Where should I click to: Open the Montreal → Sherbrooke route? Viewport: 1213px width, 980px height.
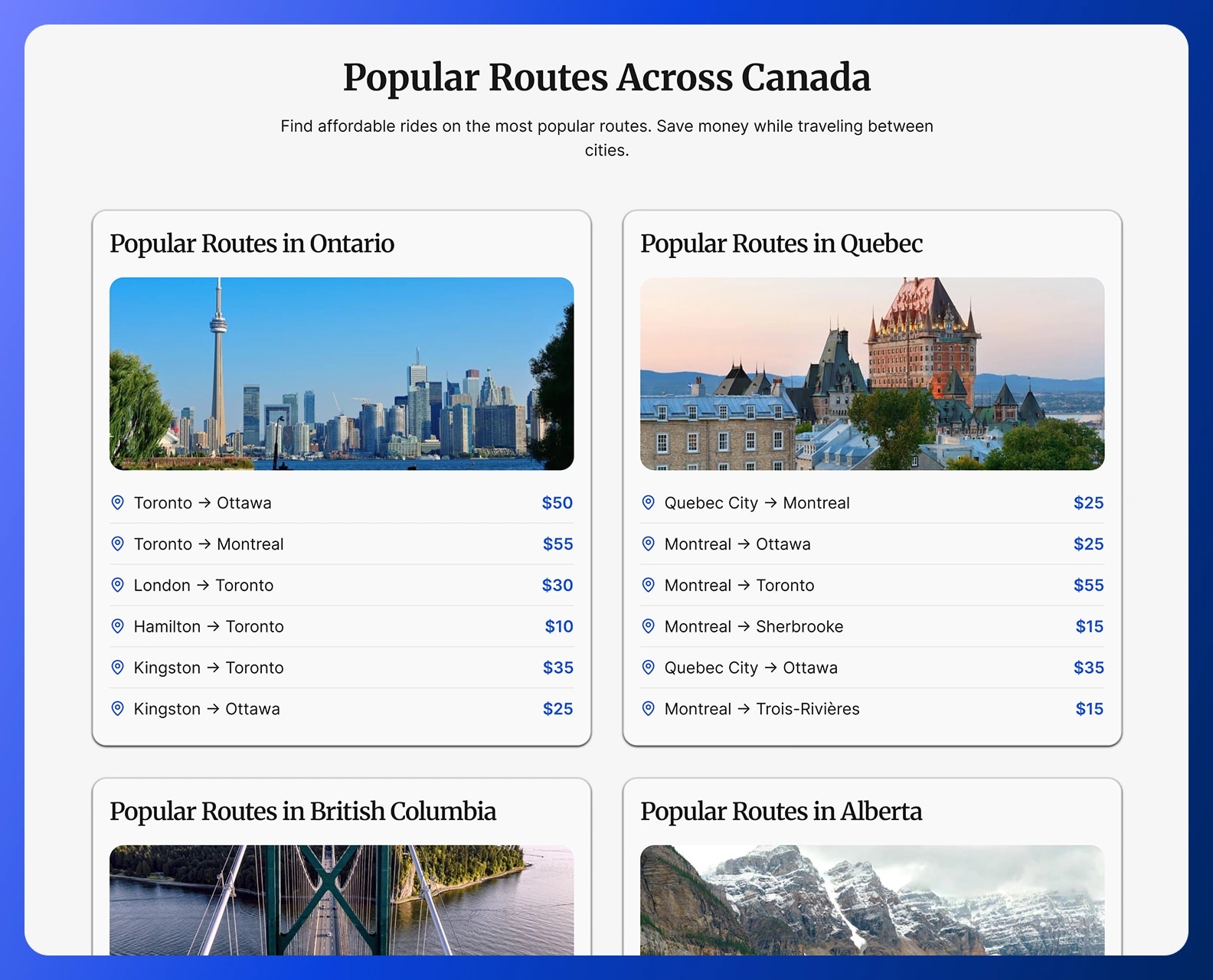point(872,627)
